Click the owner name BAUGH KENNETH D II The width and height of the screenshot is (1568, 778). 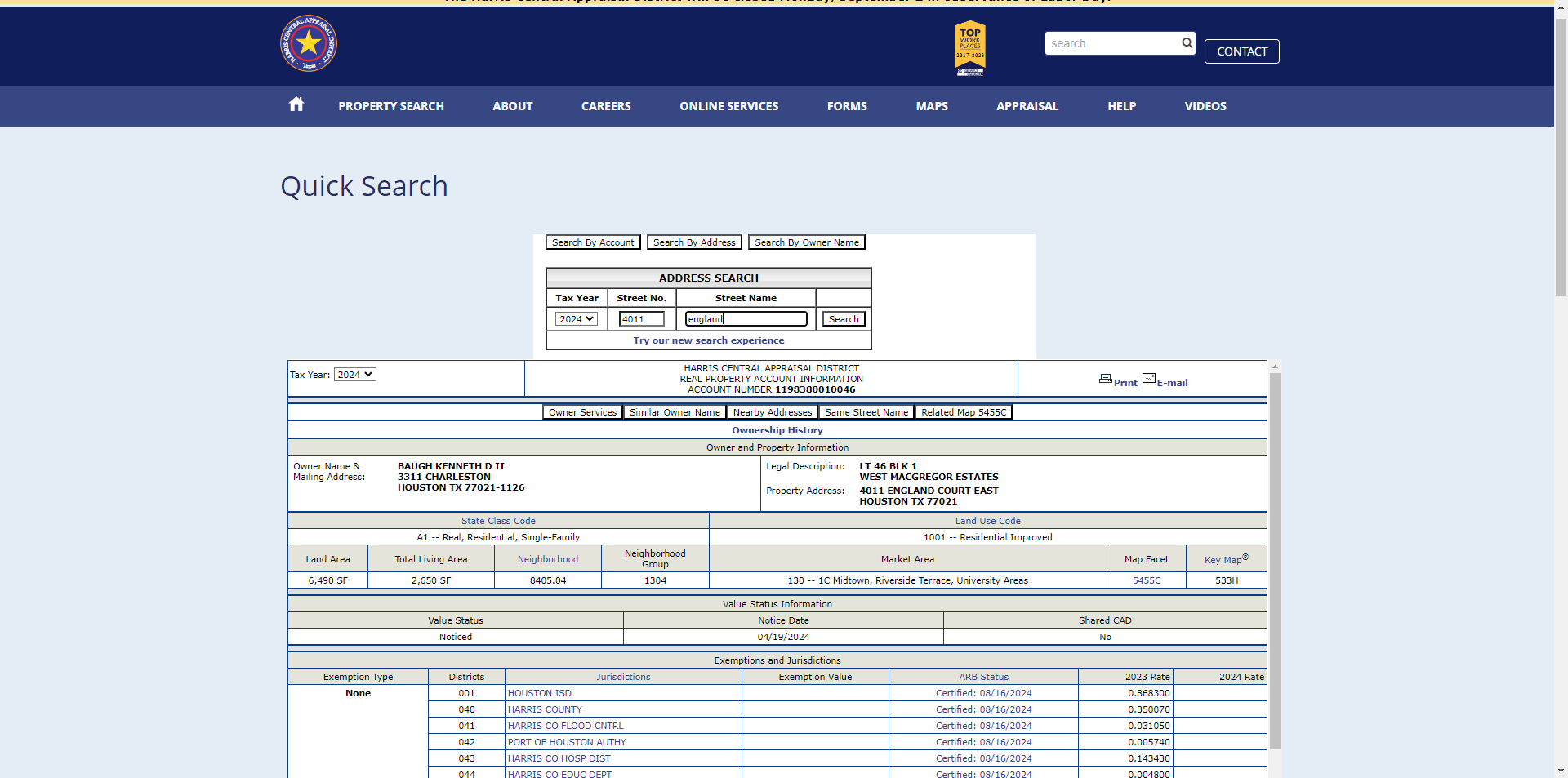tap(451, 466)
